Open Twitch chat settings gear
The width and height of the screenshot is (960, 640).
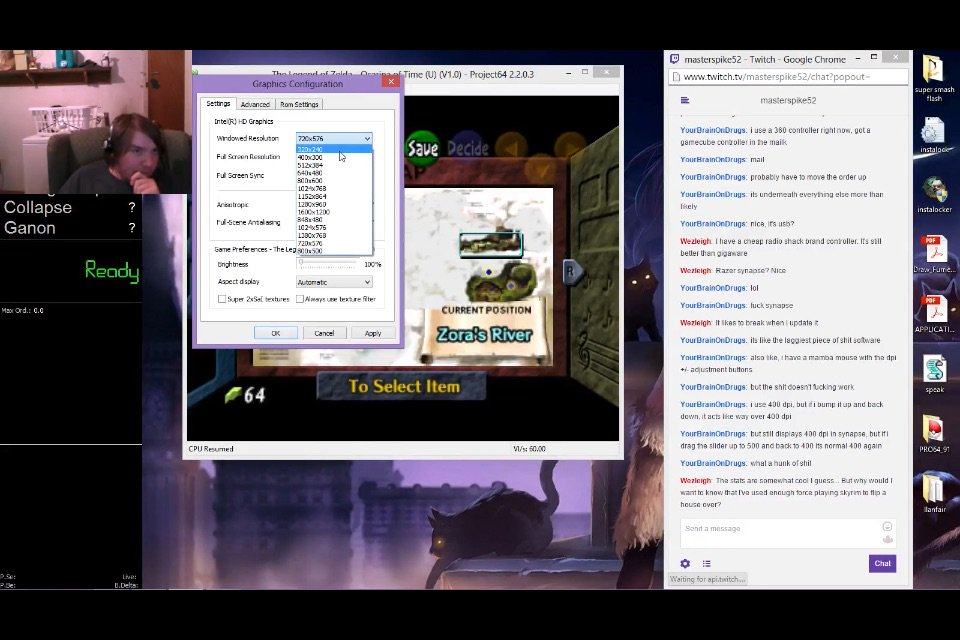point(685,563)
